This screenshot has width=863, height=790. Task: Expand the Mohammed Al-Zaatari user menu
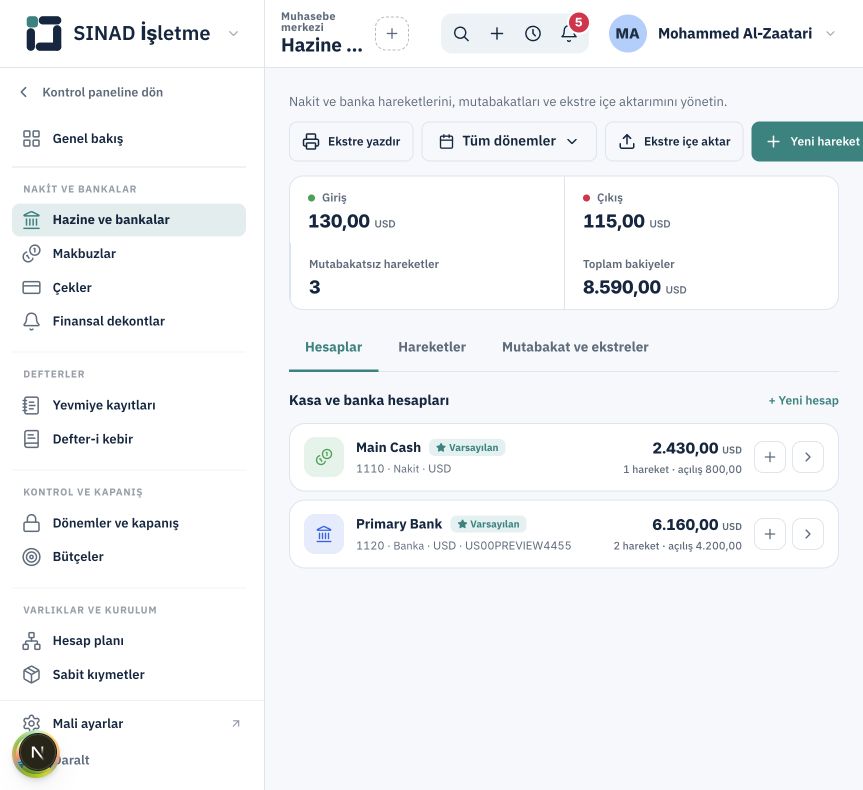coord(831,34)
